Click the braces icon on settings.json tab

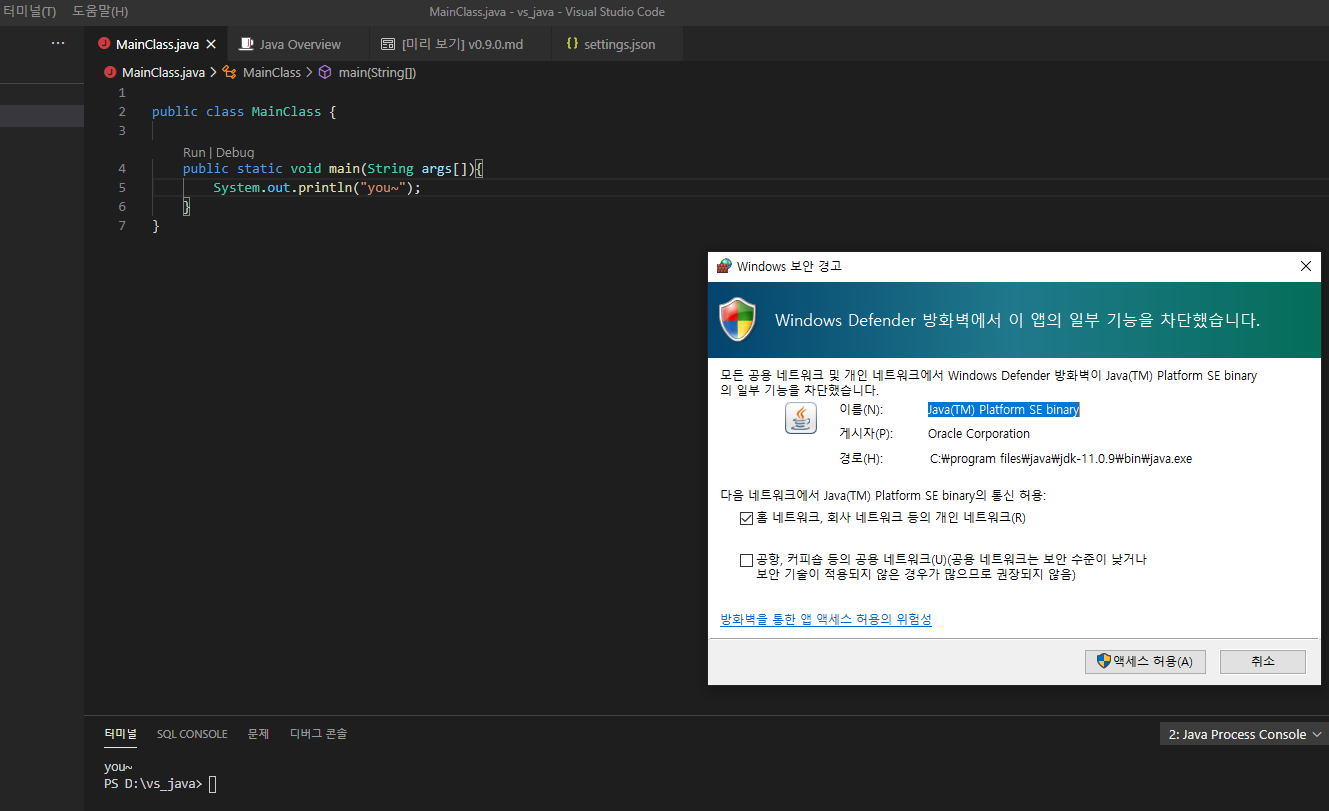click(x=572, y=44)
